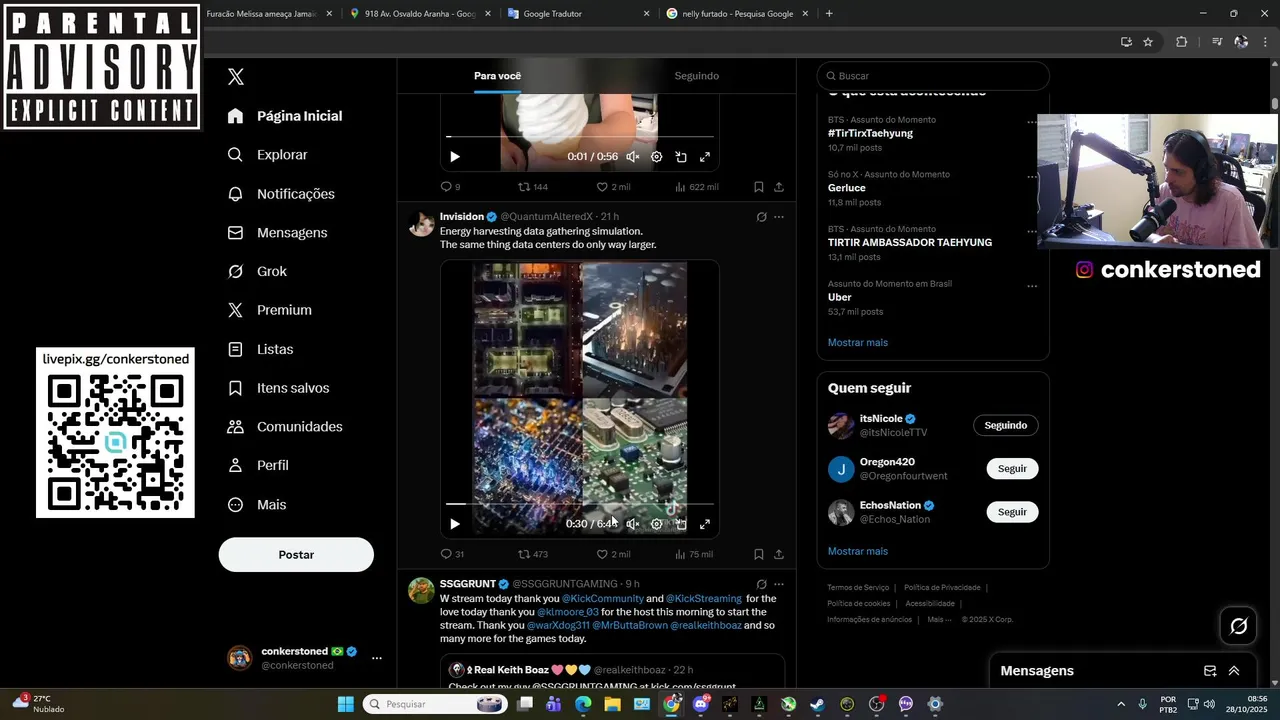Open Perfil in the sidebar
Viewport: 1280px width, 720px height.
(x=258, y=465)
